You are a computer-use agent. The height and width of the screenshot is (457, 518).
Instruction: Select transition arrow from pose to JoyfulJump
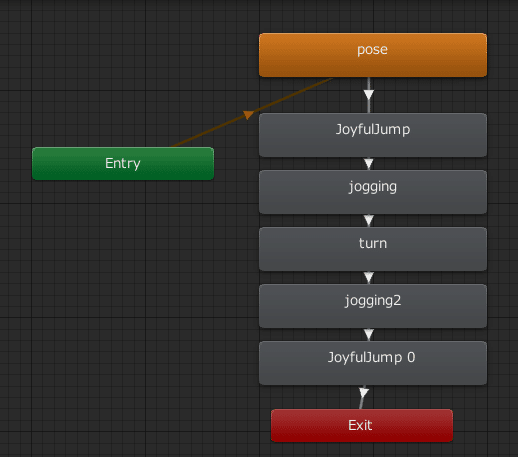pyautogui.click(x=369, y=95)
